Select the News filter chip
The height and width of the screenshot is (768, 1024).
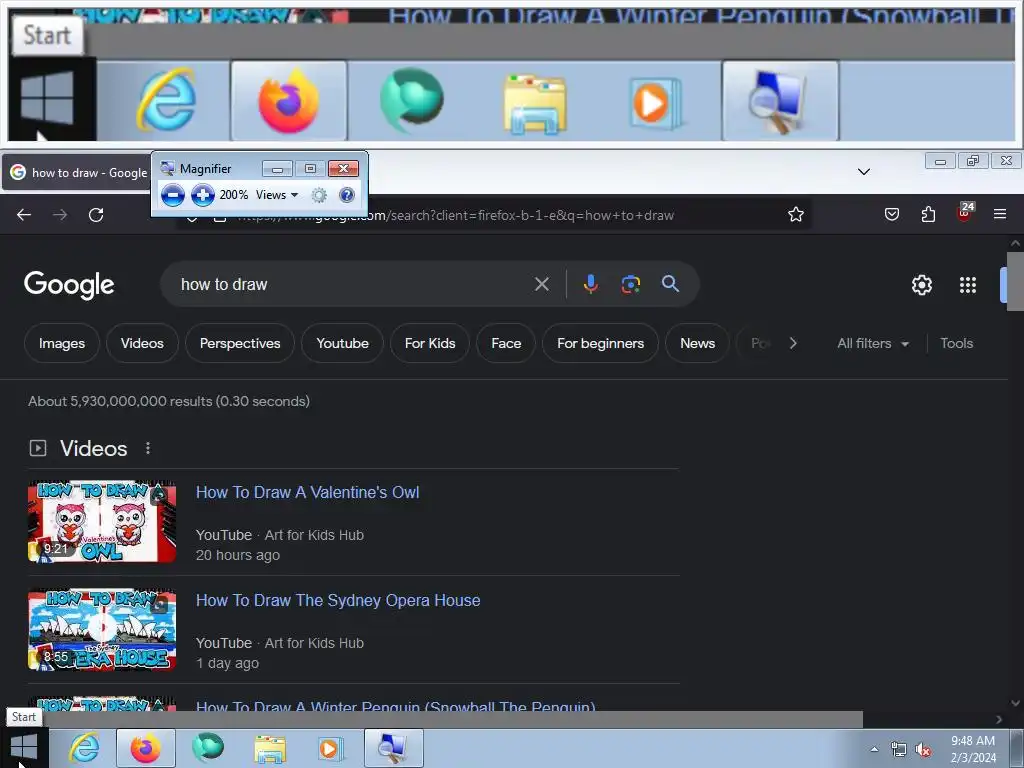697,343
